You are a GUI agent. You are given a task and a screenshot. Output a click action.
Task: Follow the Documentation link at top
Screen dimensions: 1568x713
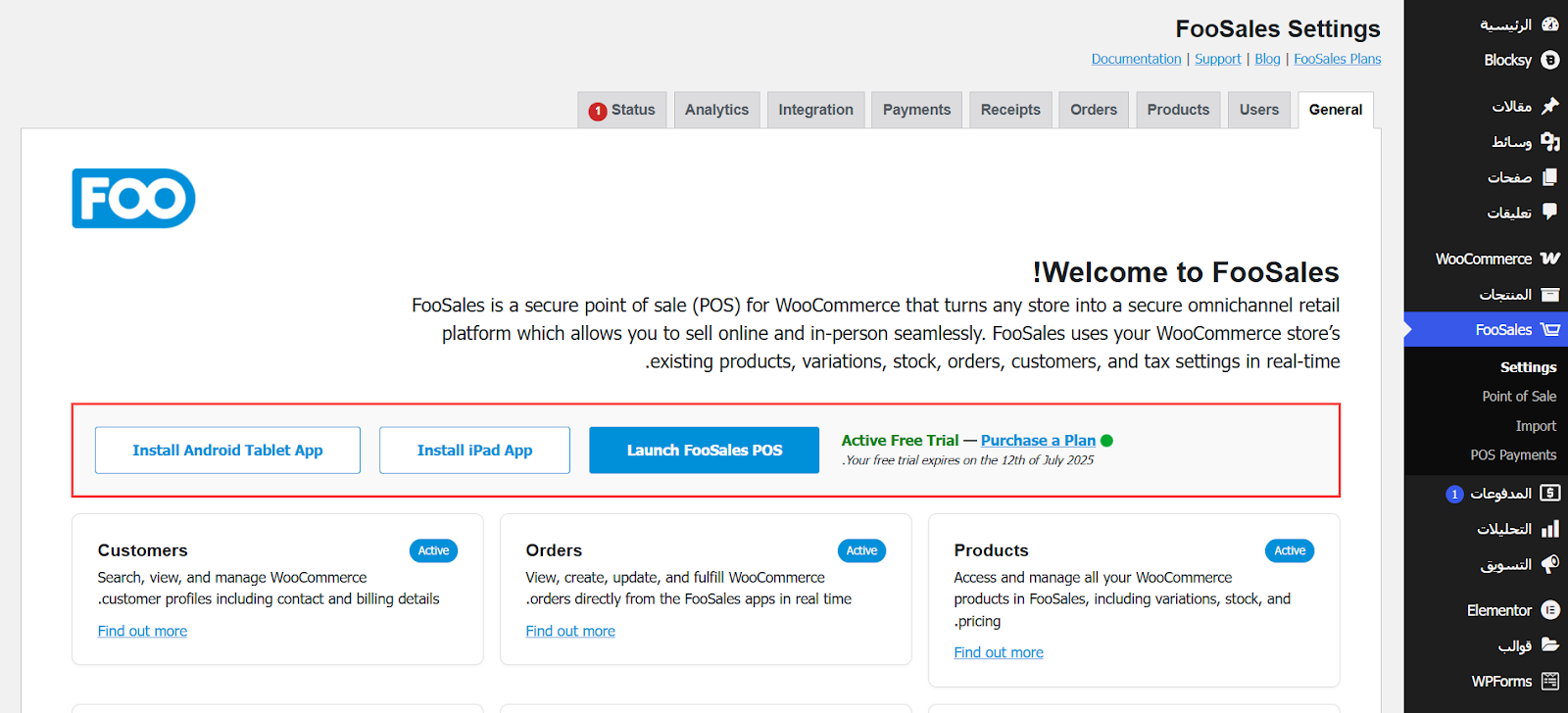pyautogui.click(x=1136, y=59)
